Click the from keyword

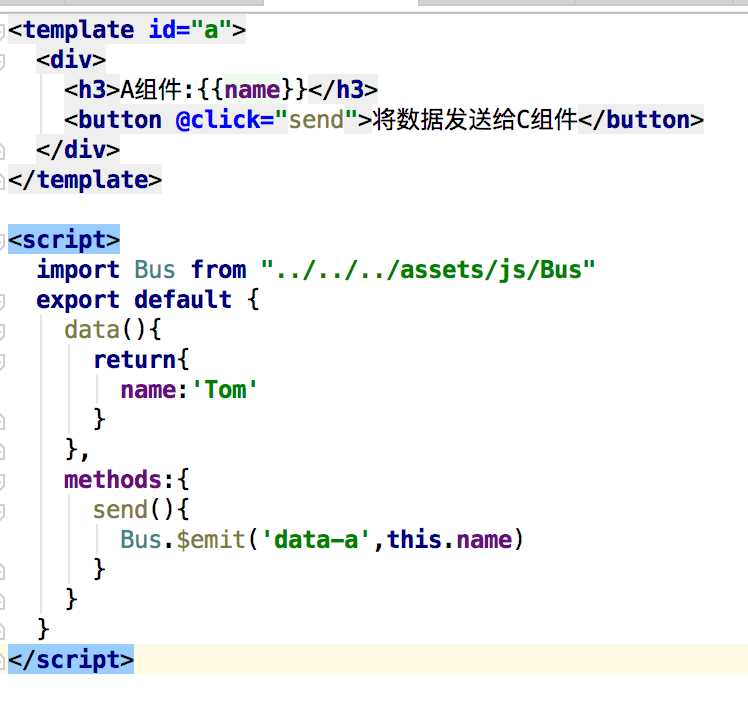(x=218, y=270)
